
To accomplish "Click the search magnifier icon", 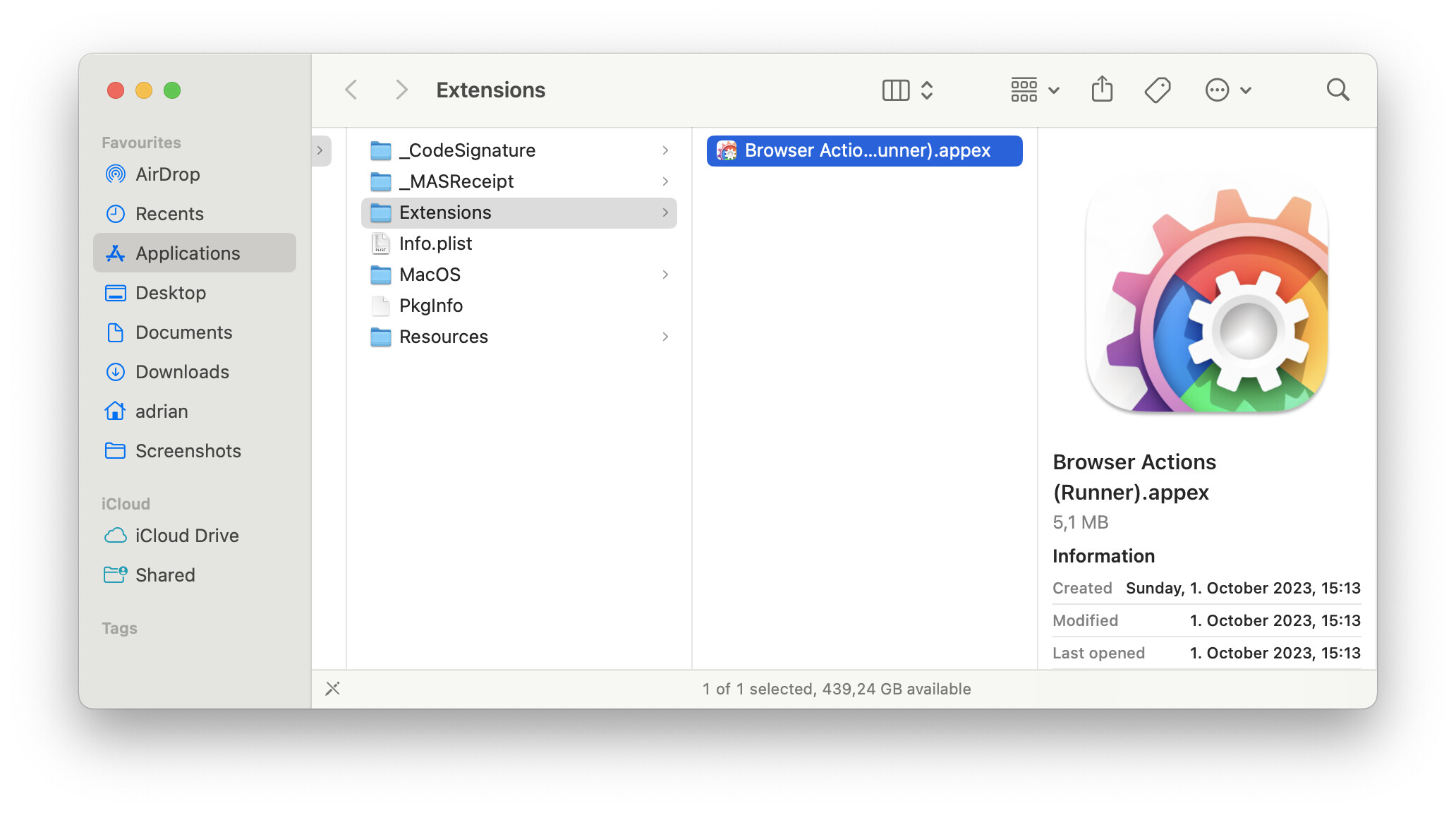I will (x=1337, y=90).
